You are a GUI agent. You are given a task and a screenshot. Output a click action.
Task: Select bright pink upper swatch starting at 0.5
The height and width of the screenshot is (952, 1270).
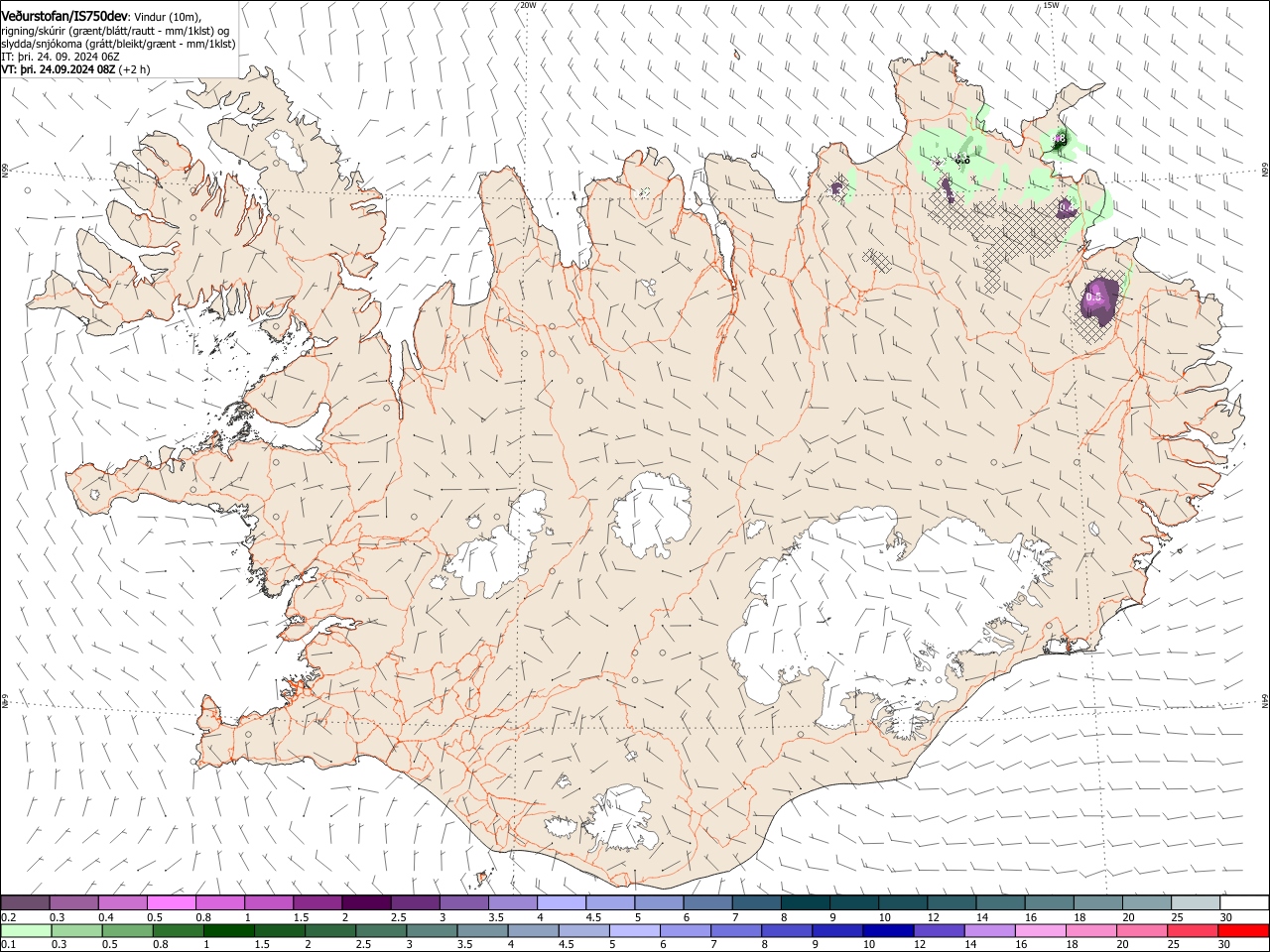coord(171,902)
